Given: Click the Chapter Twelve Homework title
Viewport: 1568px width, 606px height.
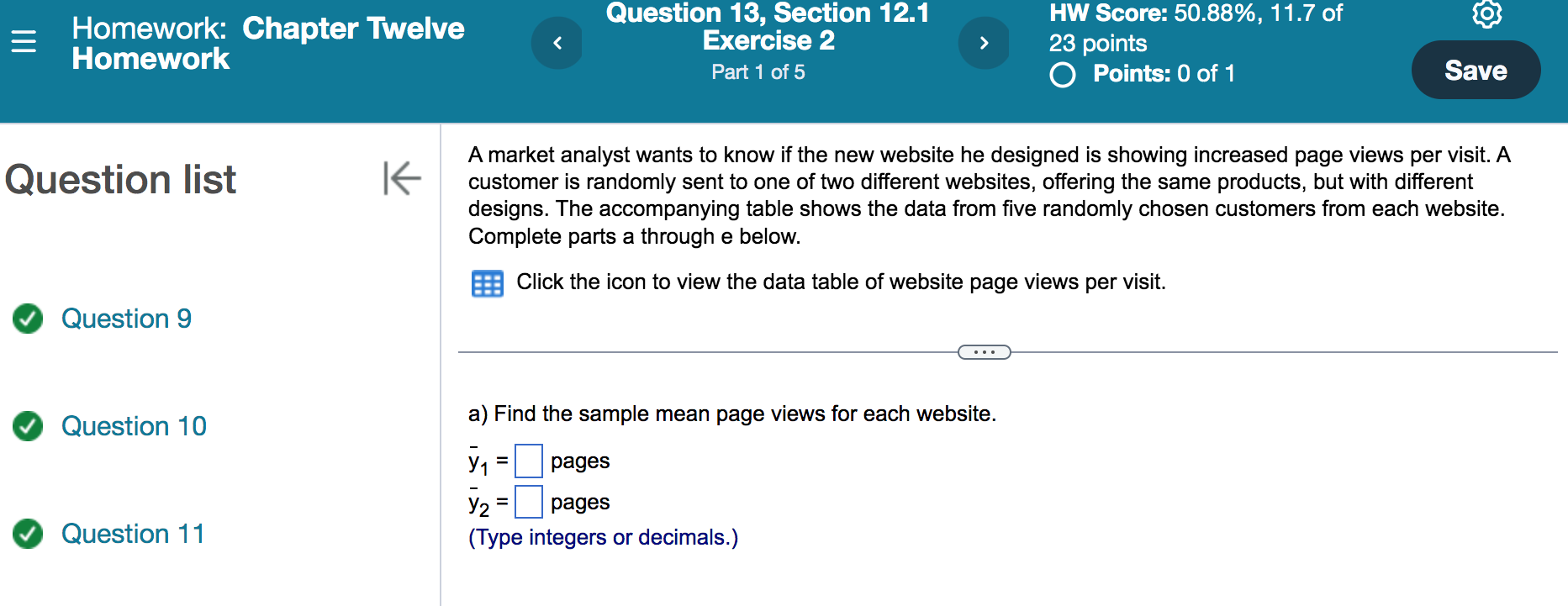Looking at the screenshot, I should pyautogui.click(x=269, y=42).
